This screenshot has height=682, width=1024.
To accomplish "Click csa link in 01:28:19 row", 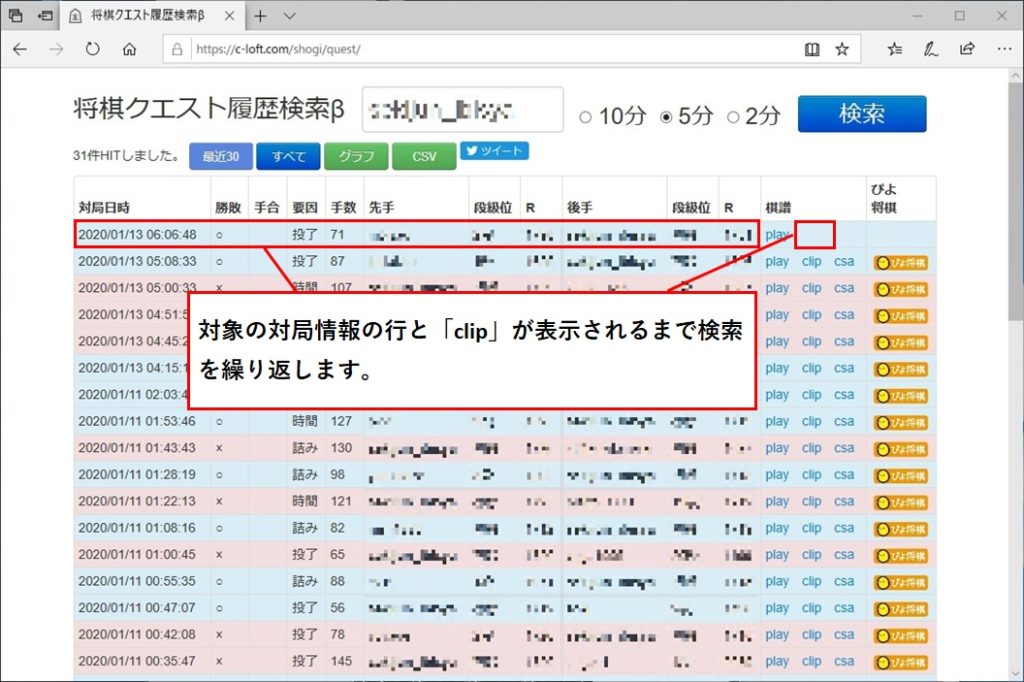I will [844, 475].
